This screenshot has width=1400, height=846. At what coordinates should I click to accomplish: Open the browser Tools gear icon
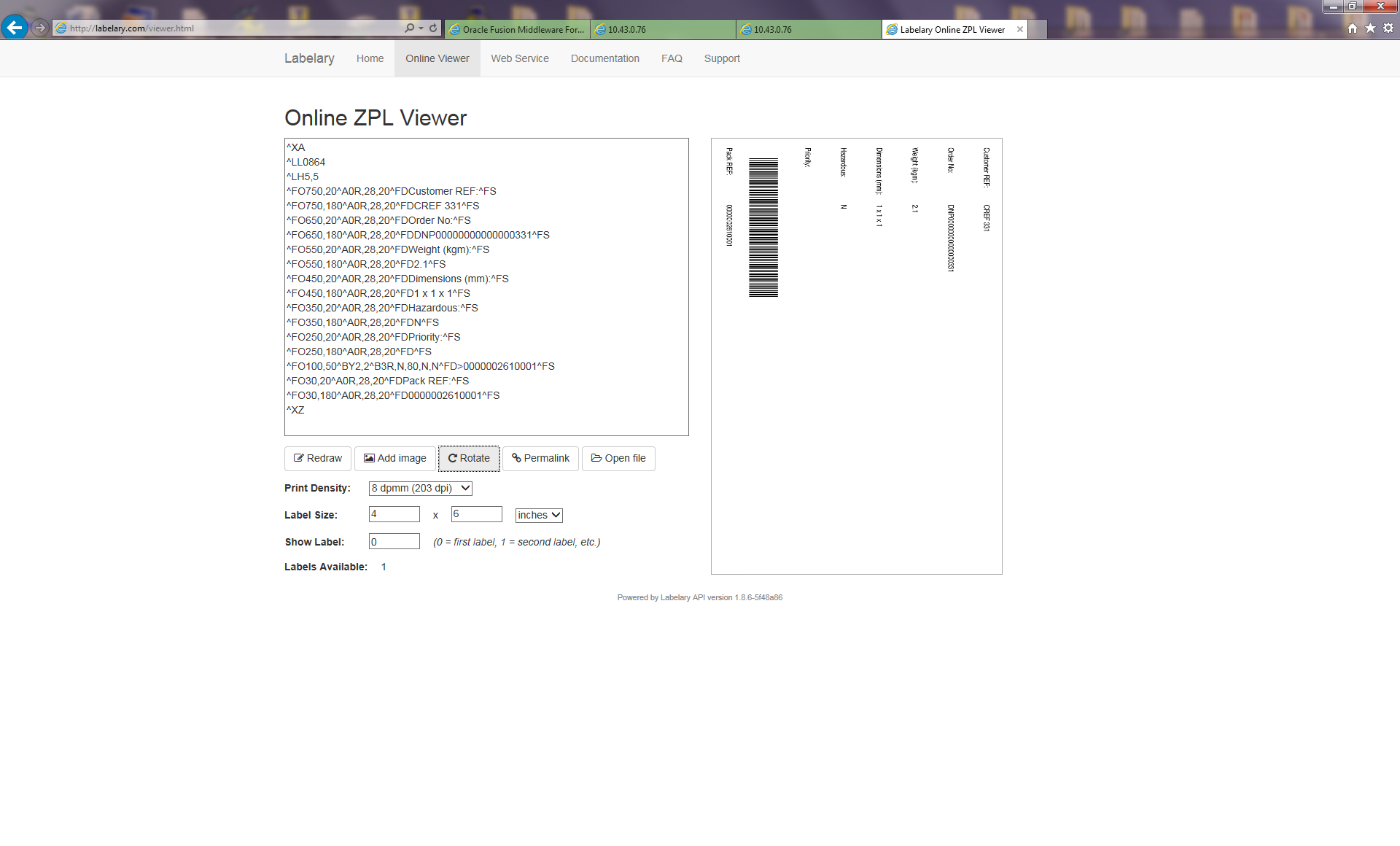point(1388,28)
